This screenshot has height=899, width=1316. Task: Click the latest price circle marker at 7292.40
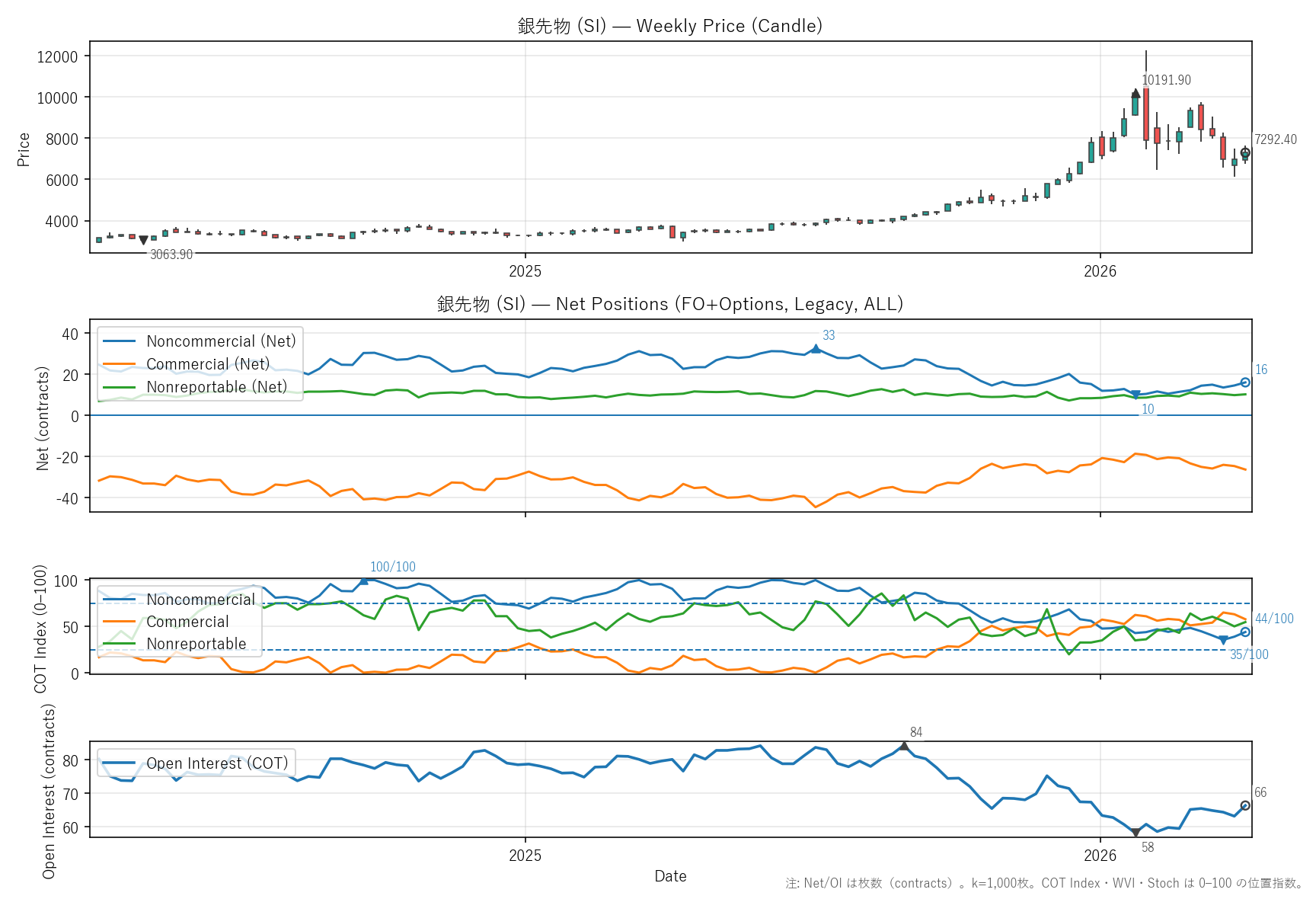pos(1245,153)
